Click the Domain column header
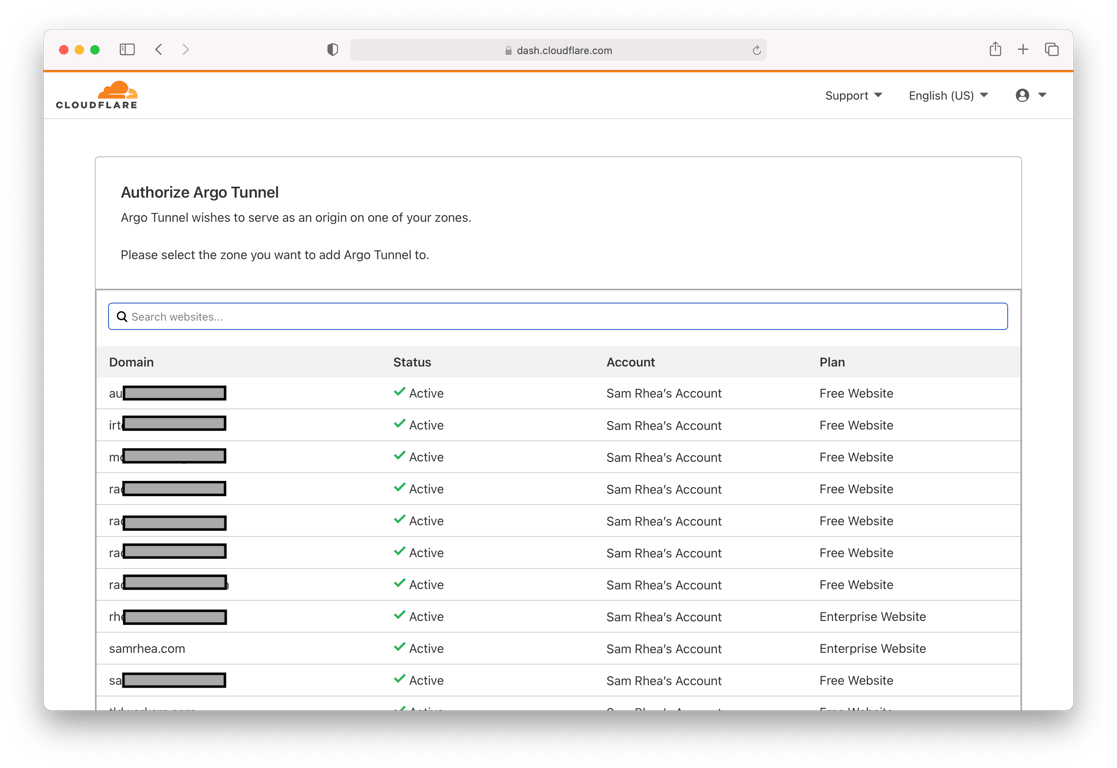The width and height of the screenshot is (1117, 768). (x=131, y=362)
